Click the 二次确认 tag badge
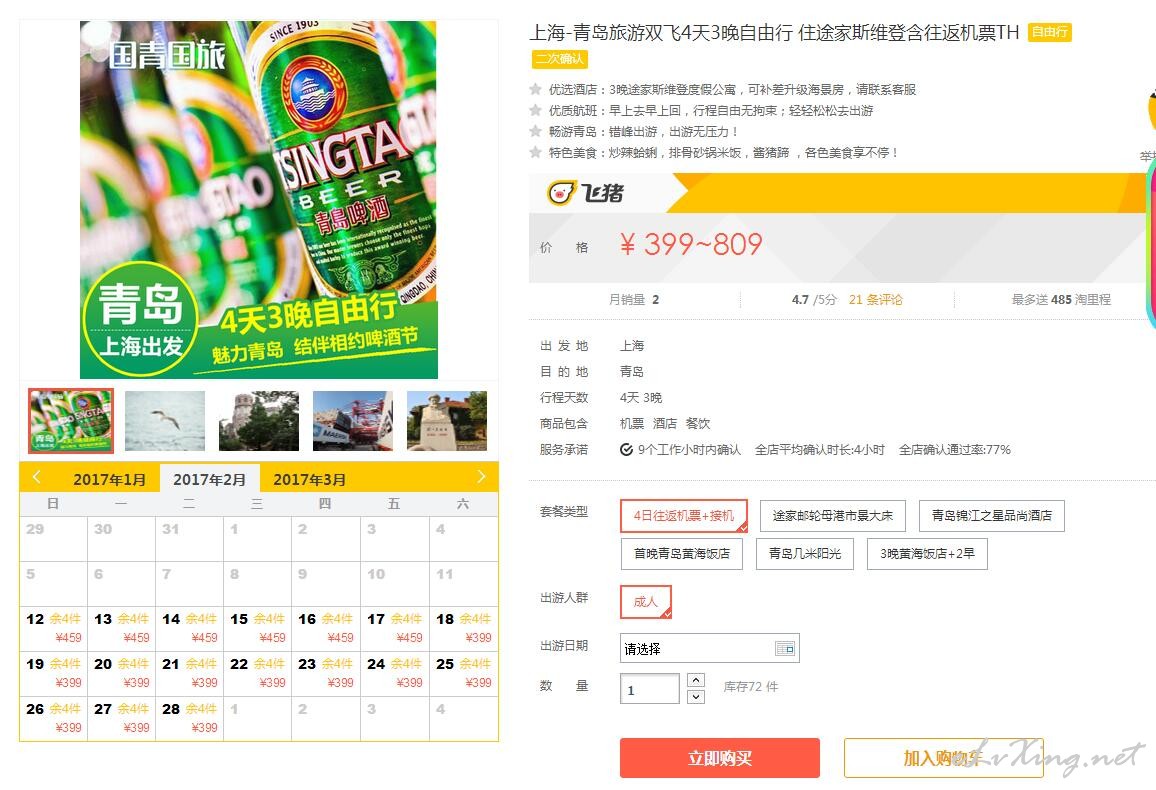 pyautogui.click(x=560, y=59)
